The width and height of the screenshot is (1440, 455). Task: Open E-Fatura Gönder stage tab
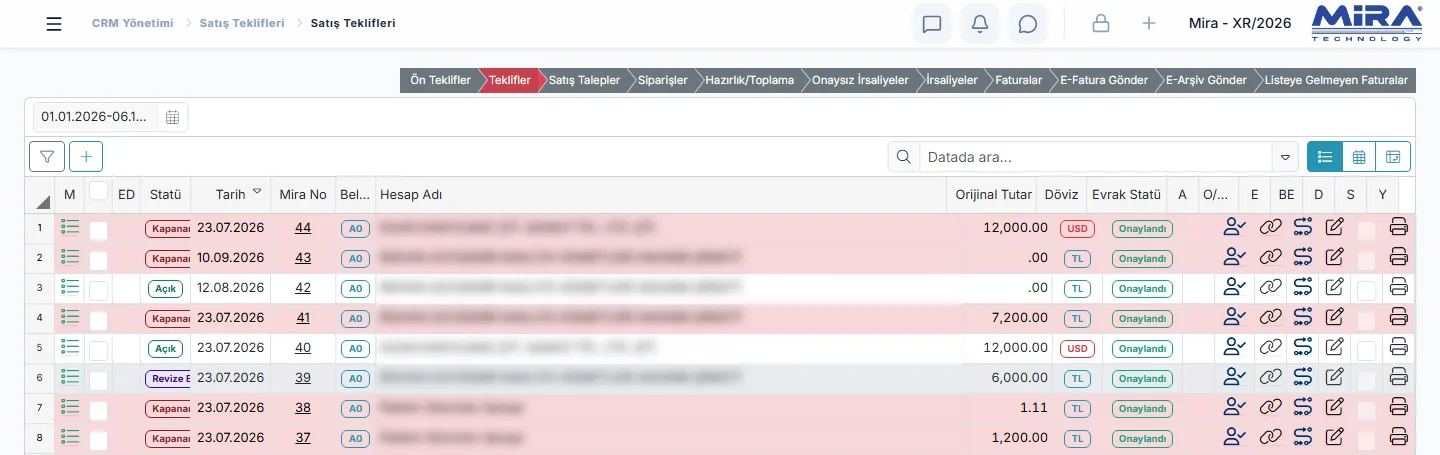coord(1103,80)
